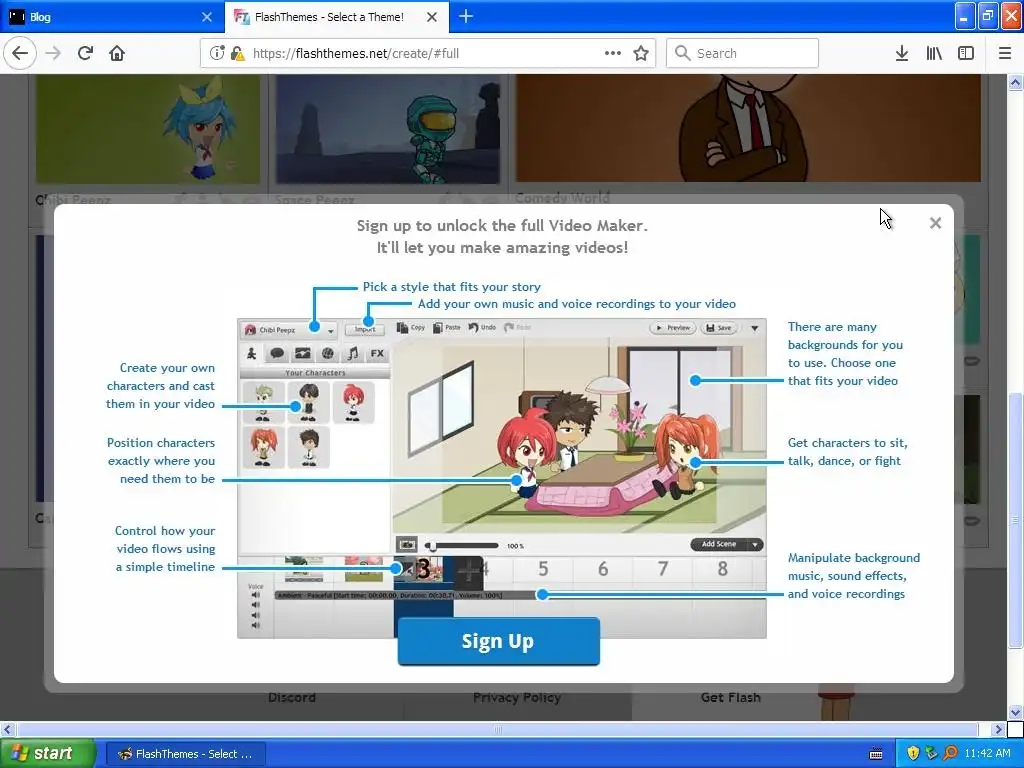Select the Chibi Peepz theme thumbnail
This screenshot has height=768, width=1024.
pyautogui.click(x=148, y=129)
